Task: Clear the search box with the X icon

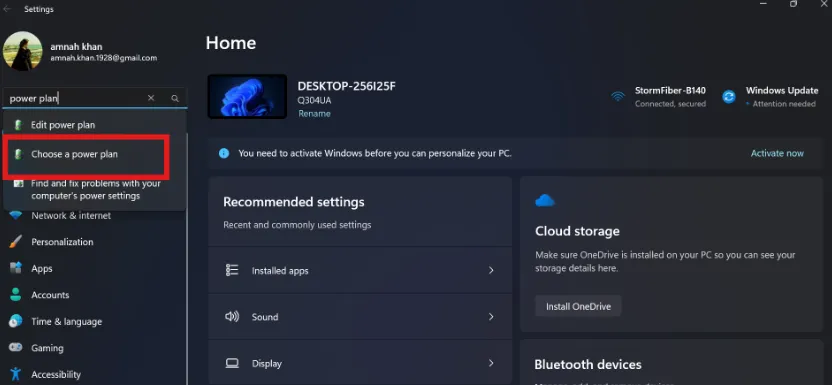Action: coord(151,98)
